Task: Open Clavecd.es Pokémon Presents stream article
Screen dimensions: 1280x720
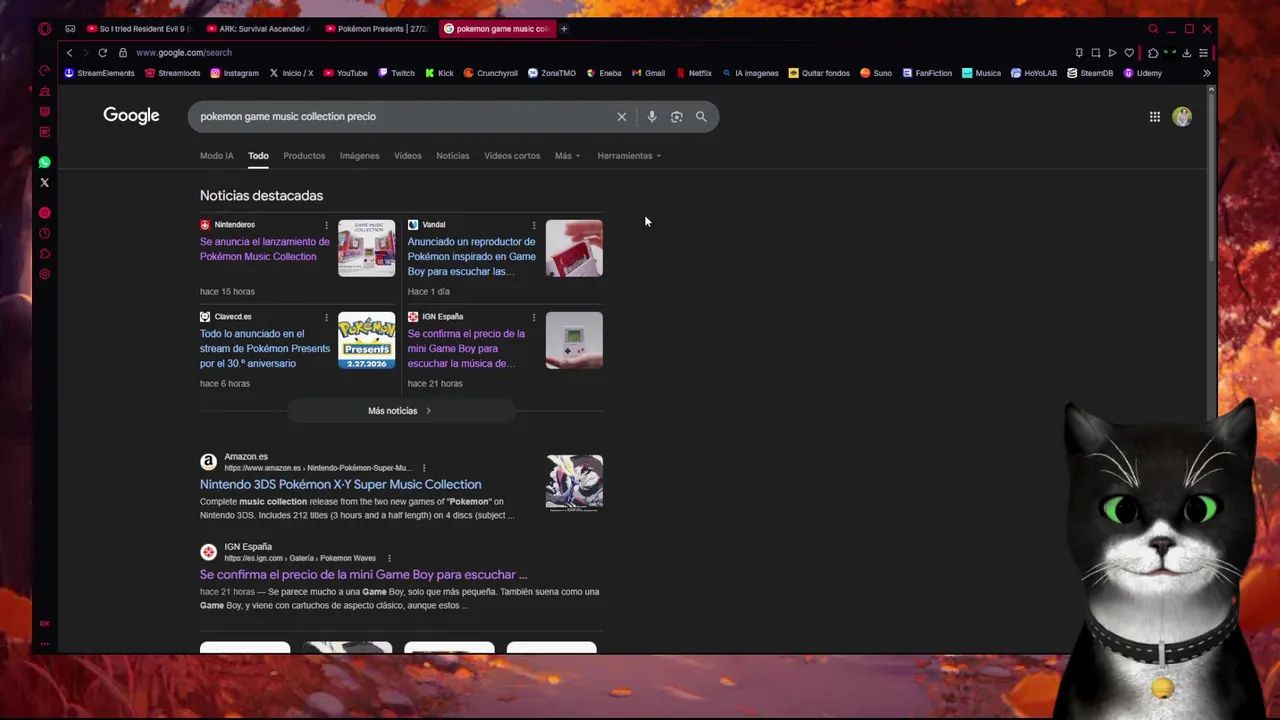Action: 265,348
